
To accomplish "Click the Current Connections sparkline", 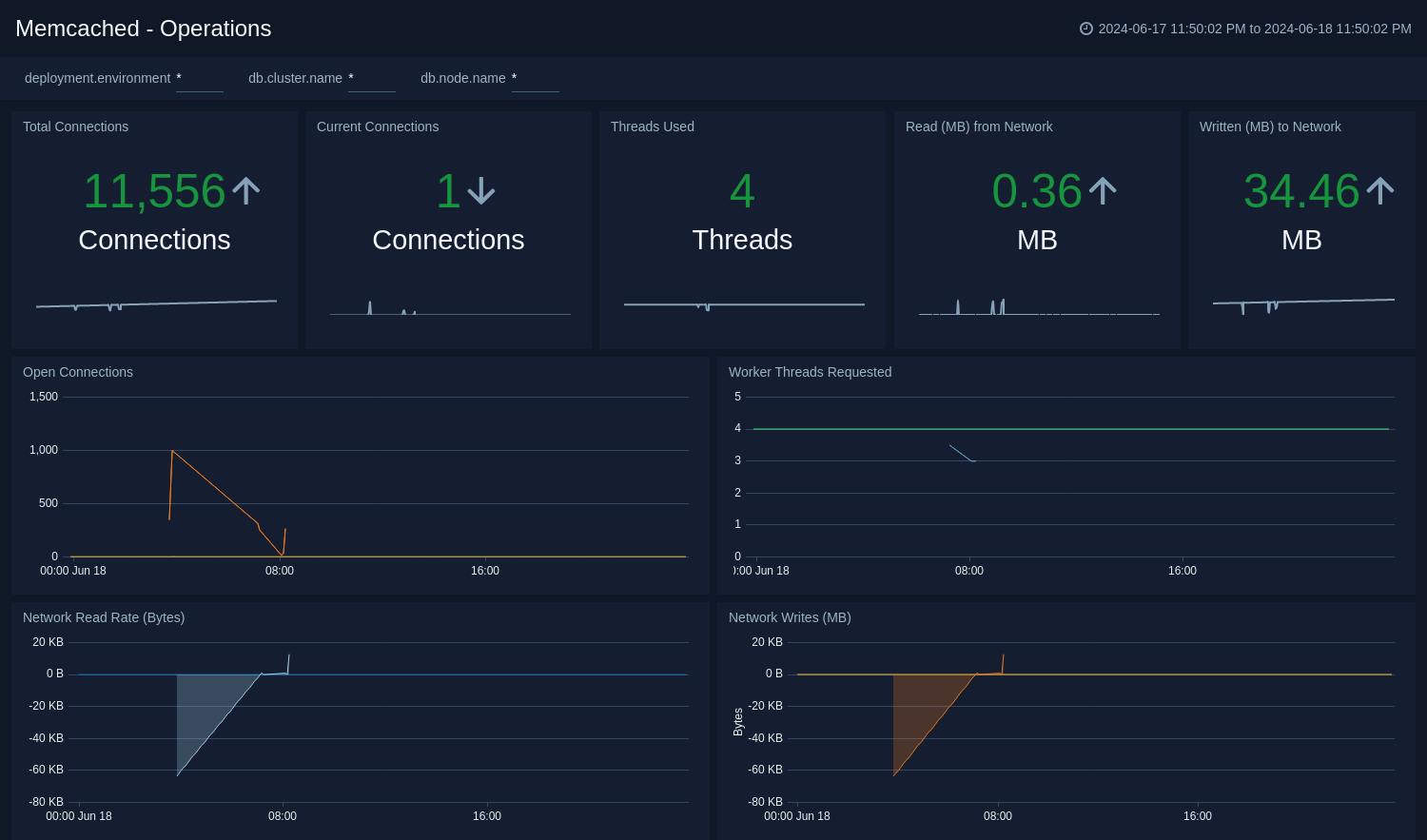I will tap(450, 308).
